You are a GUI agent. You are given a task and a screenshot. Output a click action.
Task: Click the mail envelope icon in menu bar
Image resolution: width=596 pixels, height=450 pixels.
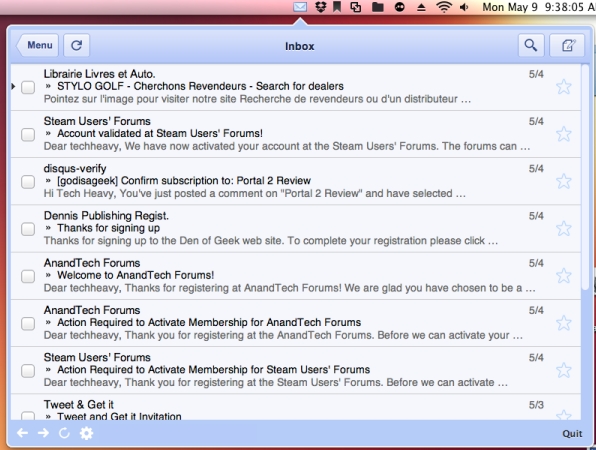[x=300, y=7]
